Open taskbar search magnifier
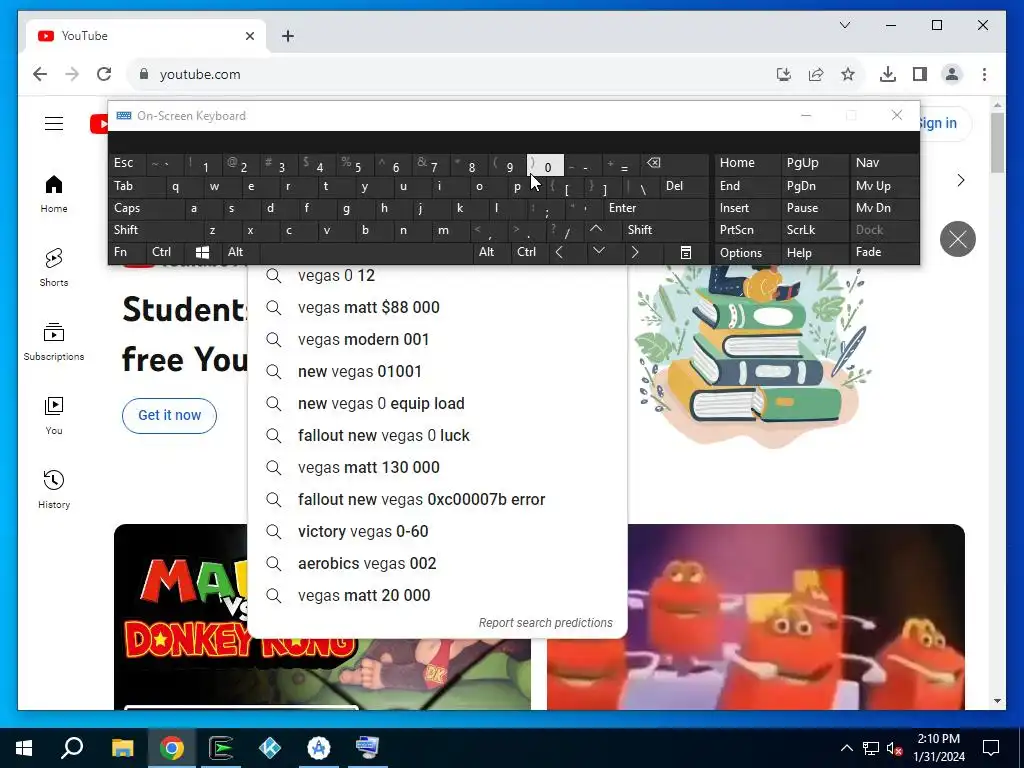 [72, 748]
